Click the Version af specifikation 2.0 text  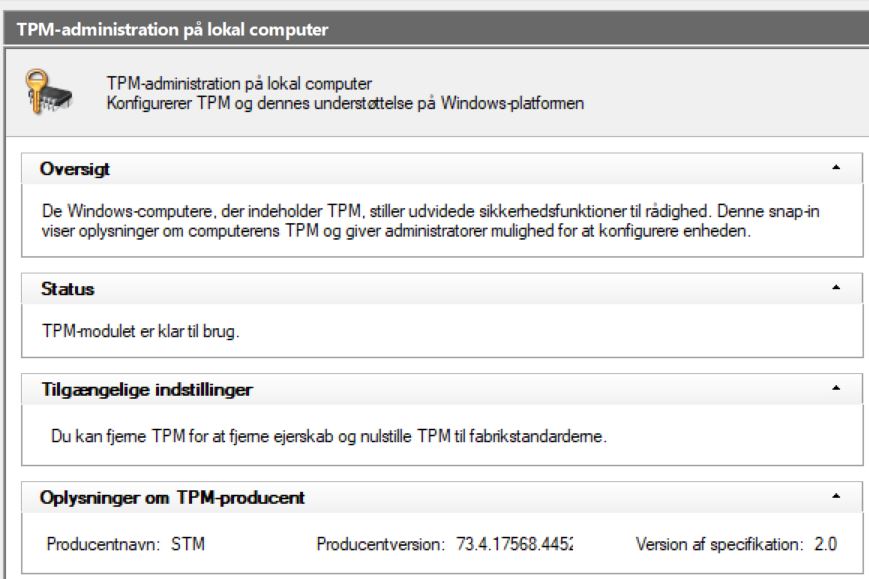tap(737, 544)
